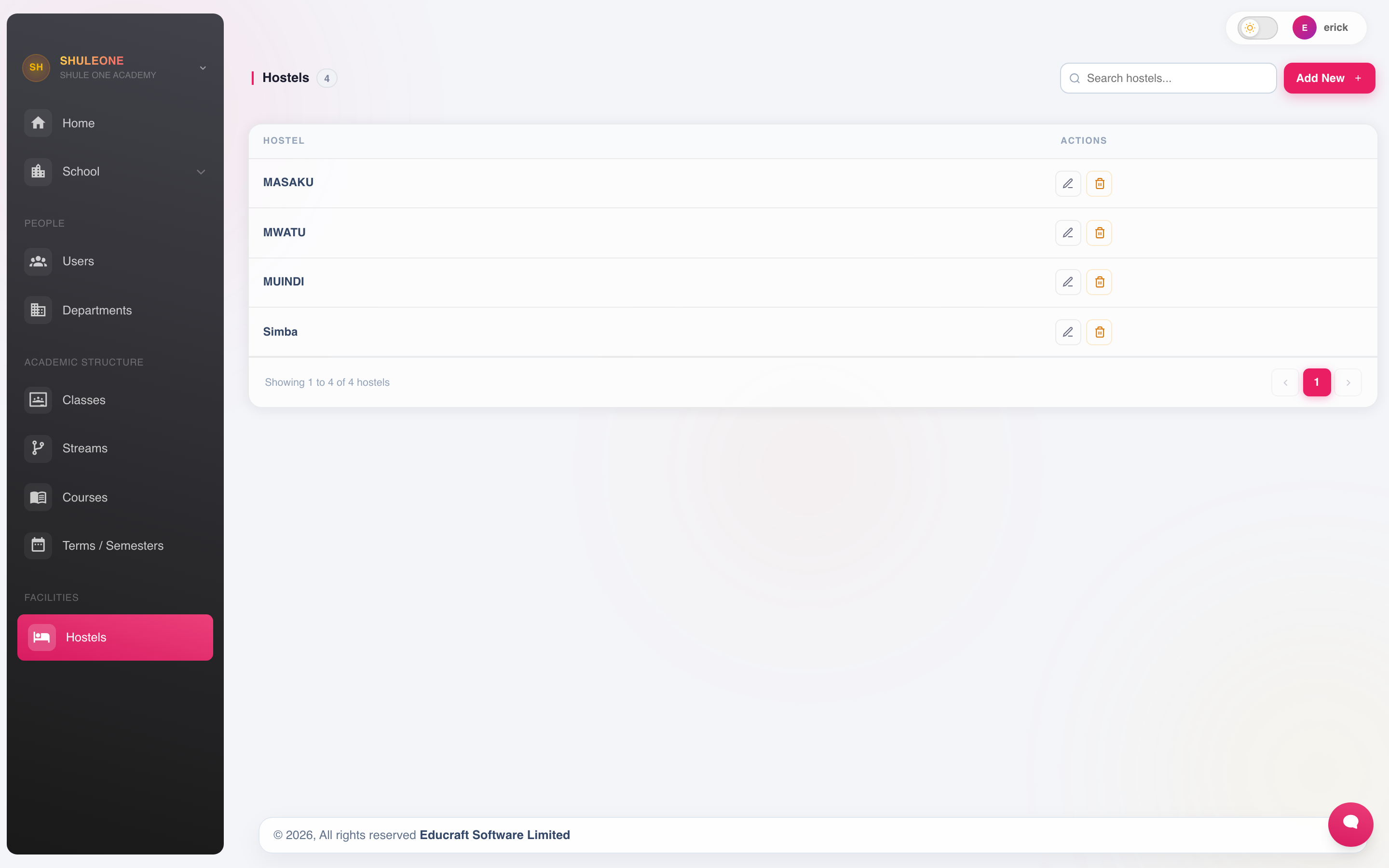Open the erick profile name

(1335, 27)
